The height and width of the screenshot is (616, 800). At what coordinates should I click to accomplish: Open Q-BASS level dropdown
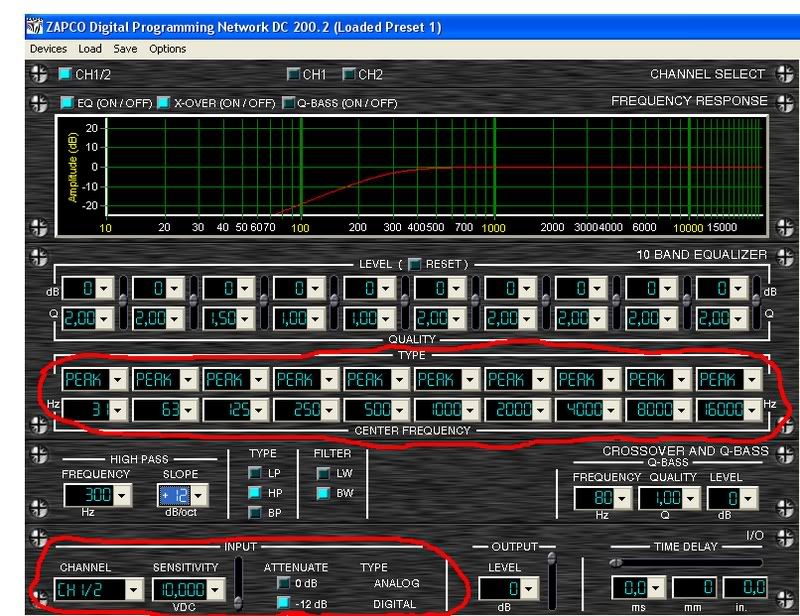click(x=747, y=498)
